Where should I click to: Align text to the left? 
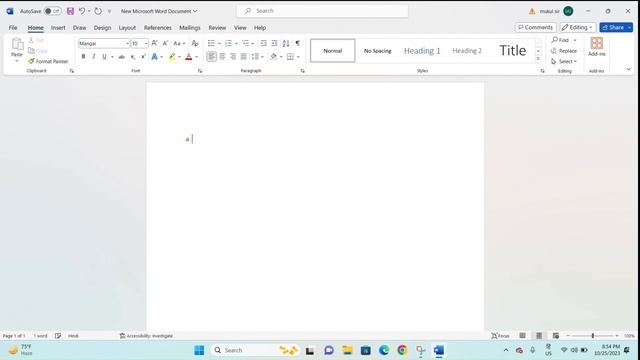point(211,57)
